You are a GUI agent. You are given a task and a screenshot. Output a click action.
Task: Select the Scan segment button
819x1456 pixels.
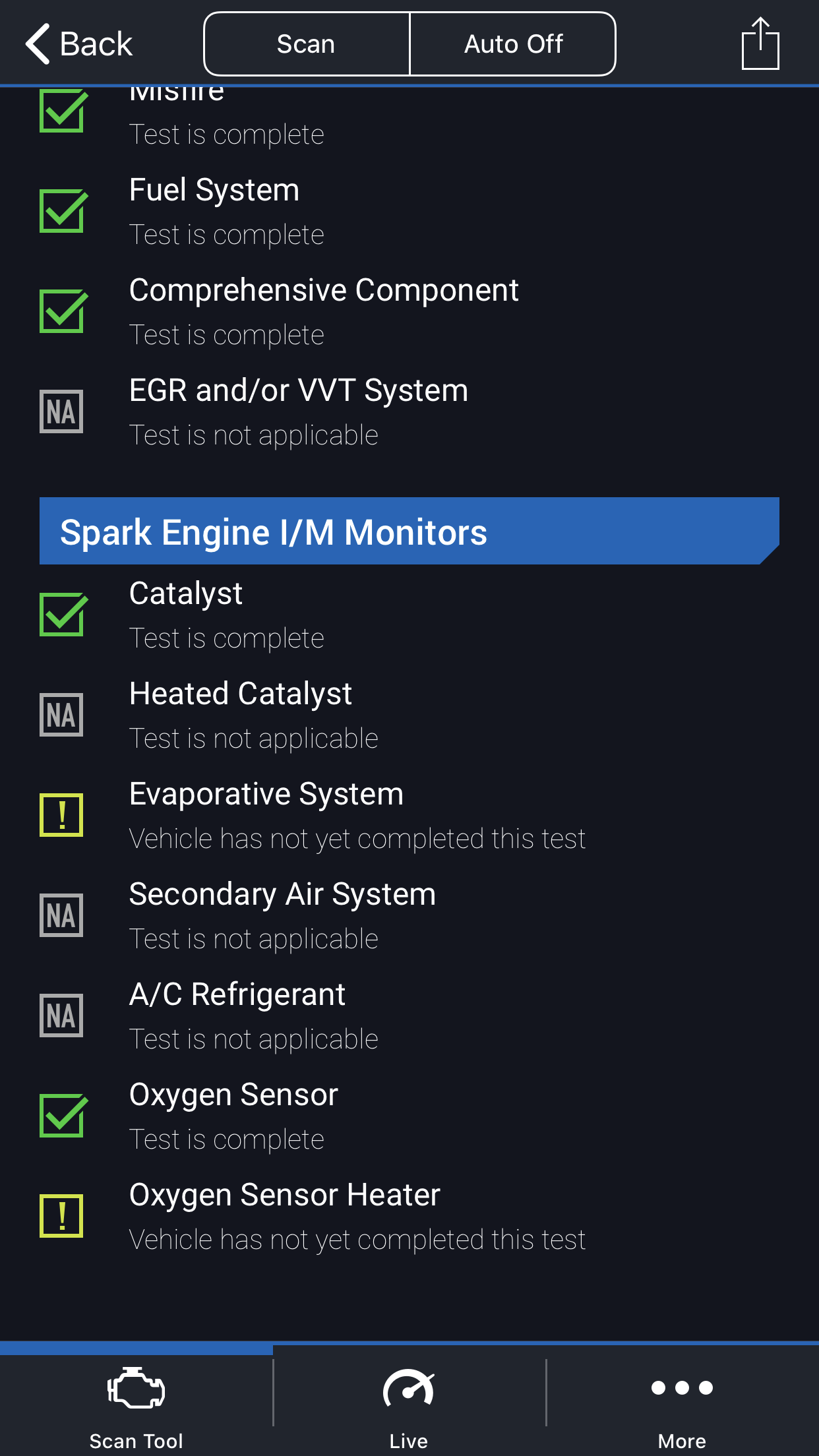pos(307,44)
